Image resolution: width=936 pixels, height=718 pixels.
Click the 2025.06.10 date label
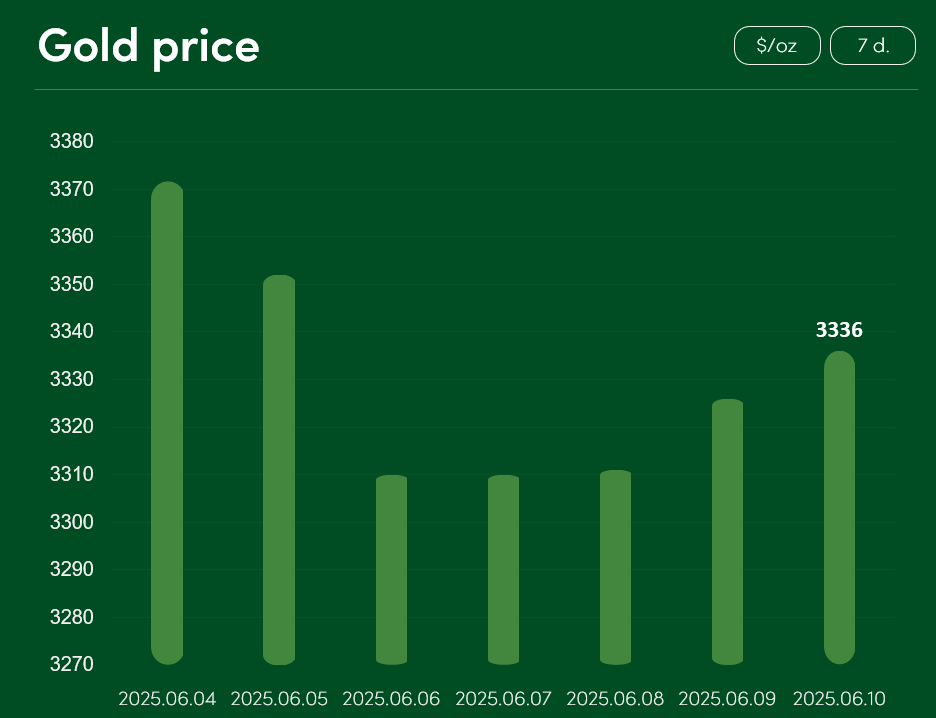839,698
